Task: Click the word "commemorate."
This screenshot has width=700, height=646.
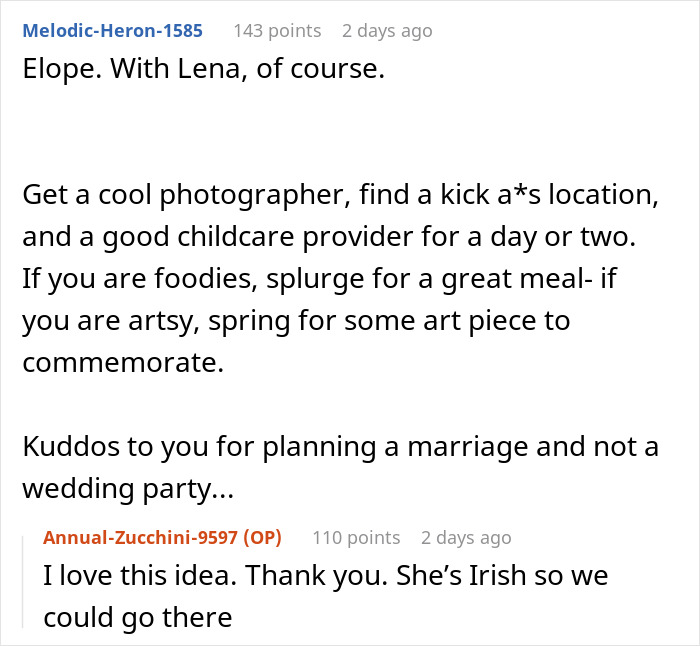Action: [x=123, y=362]
